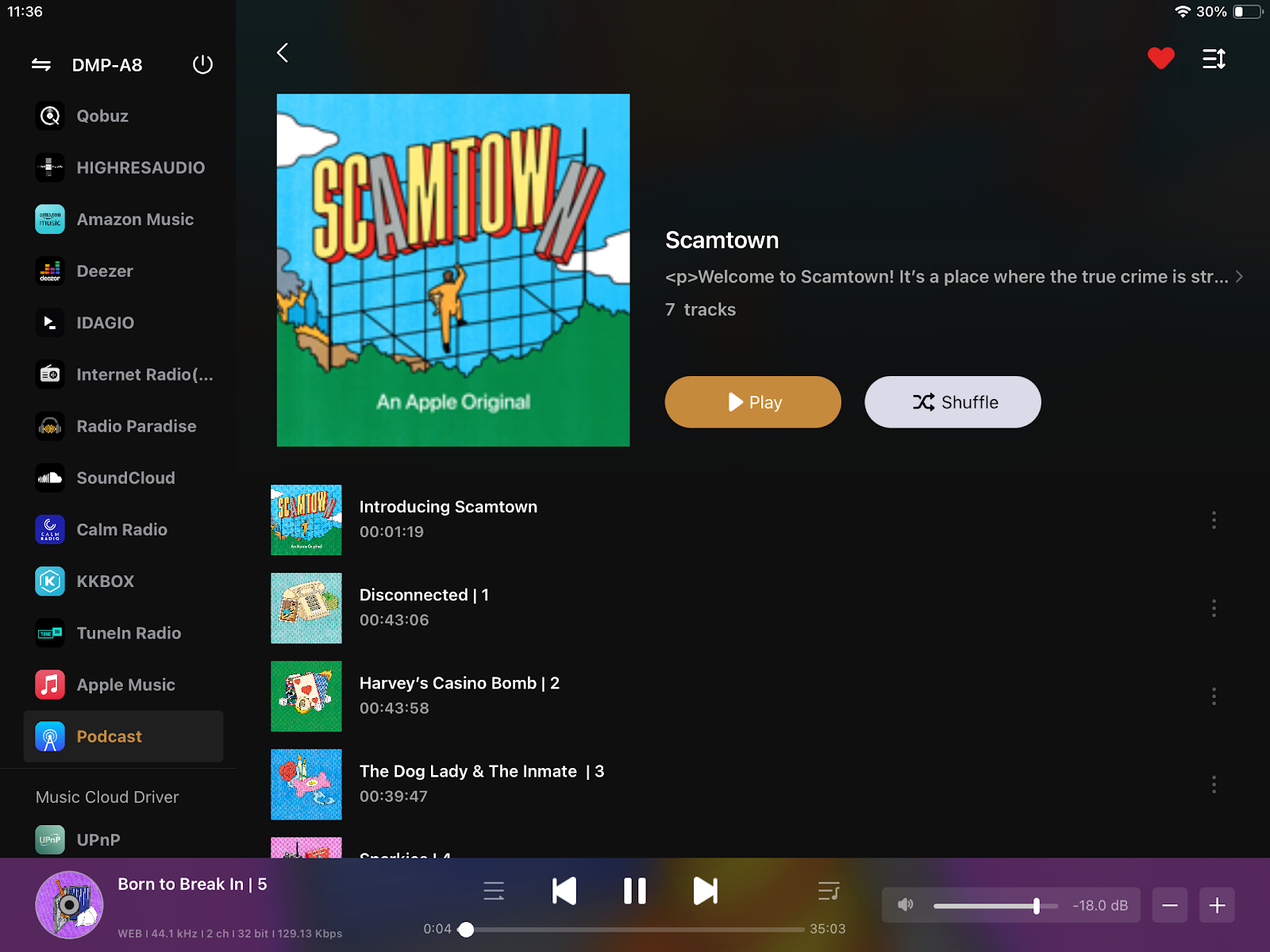Adjust the volume slider handle
The width and height of the screenshot is (1270, 952).
pyautogui.click(x=1036, y=905)
